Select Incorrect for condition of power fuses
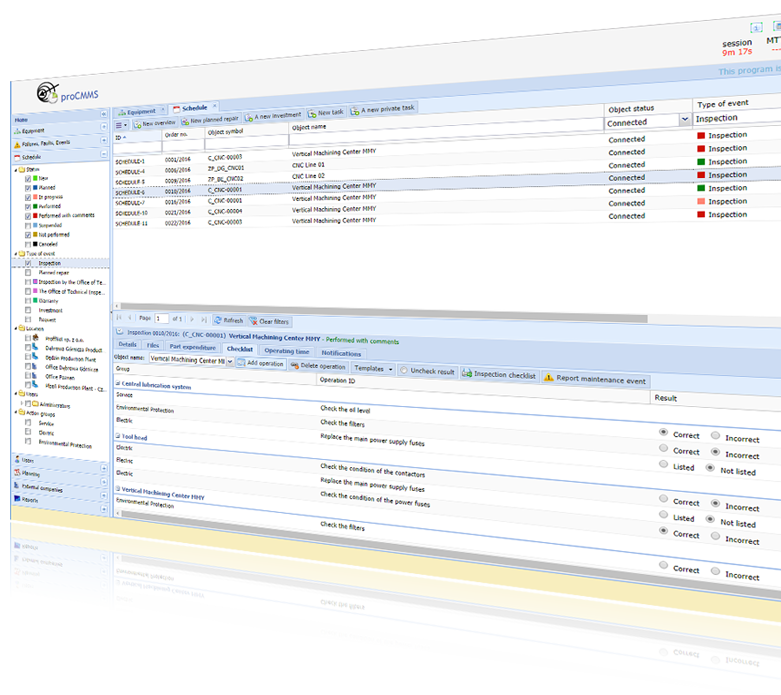 [x=715, y=536]
